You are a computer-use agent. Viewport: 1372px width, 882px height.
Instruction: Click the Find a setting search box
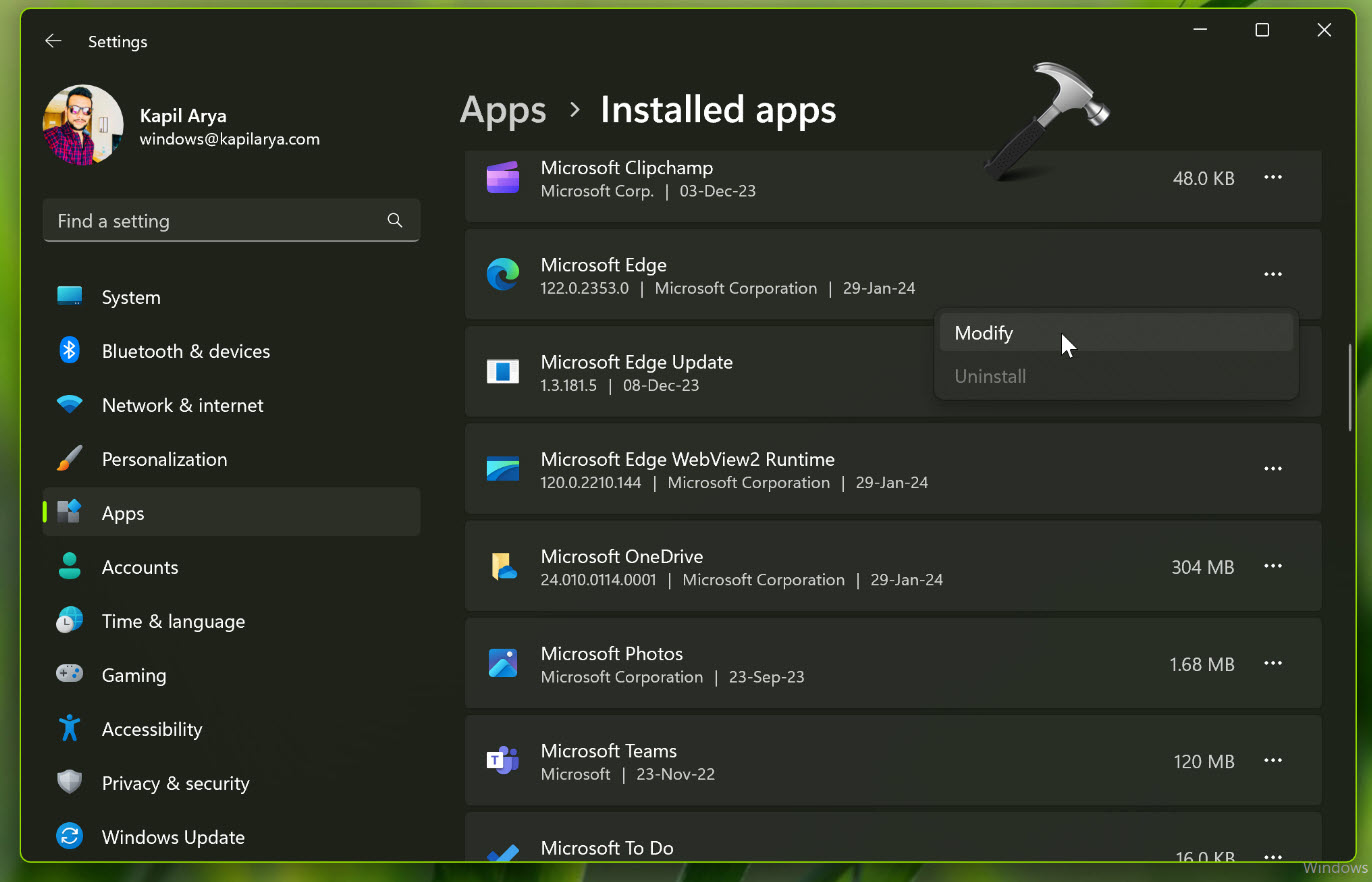point(215,221)
